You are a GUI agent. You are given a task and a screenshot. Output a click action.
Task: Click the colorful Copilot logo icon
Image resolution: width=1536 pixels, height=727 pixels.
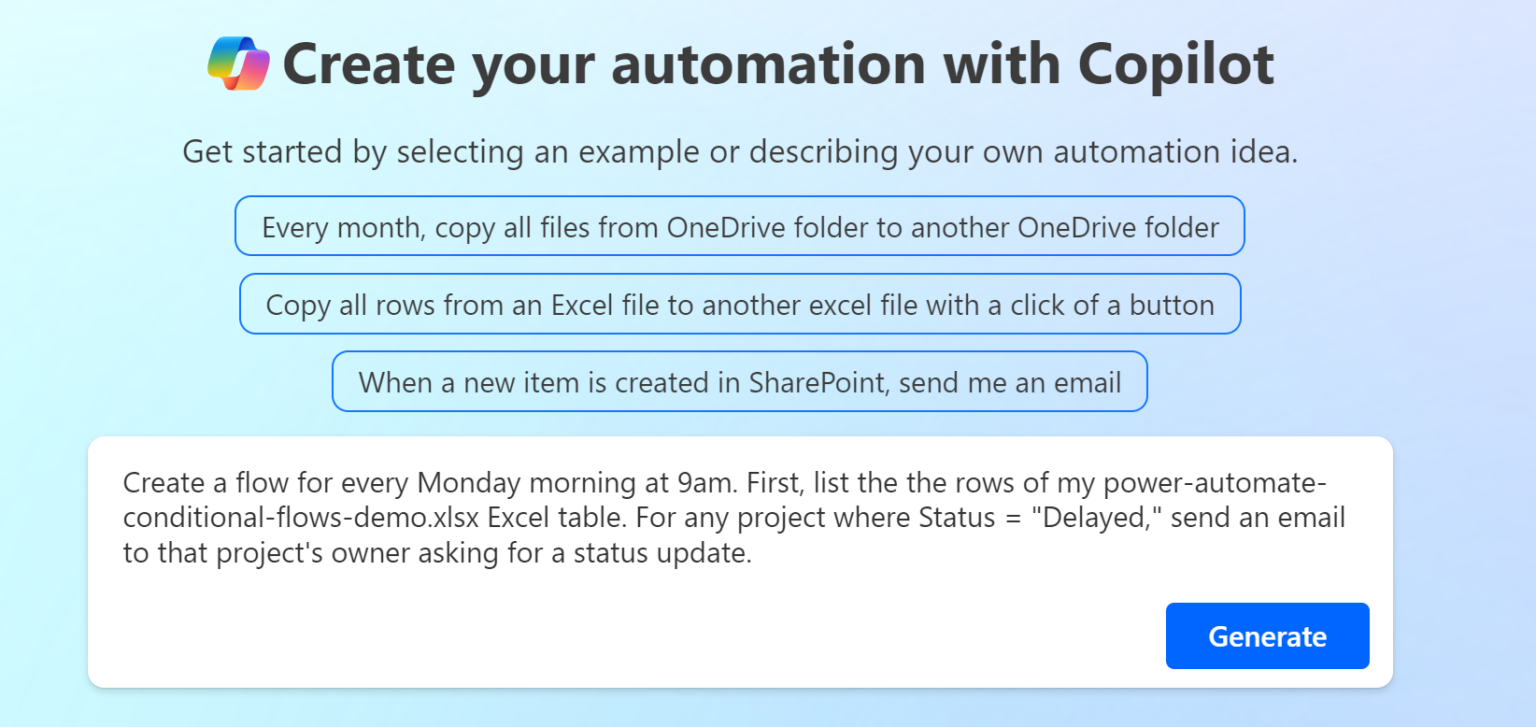[x=239, y=64]
